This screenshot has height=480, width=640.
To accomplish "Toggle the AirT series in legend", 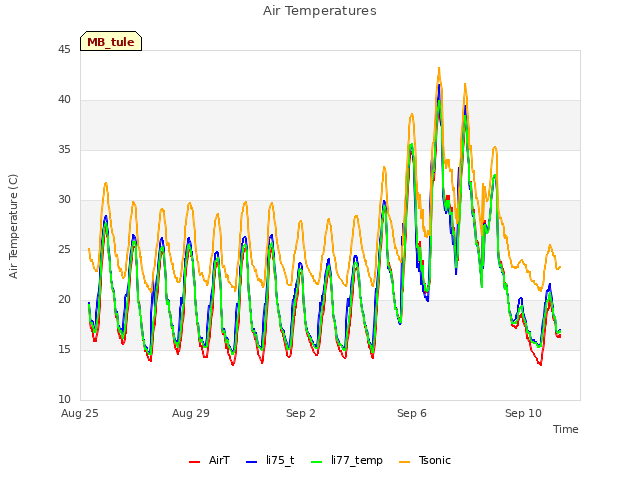I will [x=209, y=460].
